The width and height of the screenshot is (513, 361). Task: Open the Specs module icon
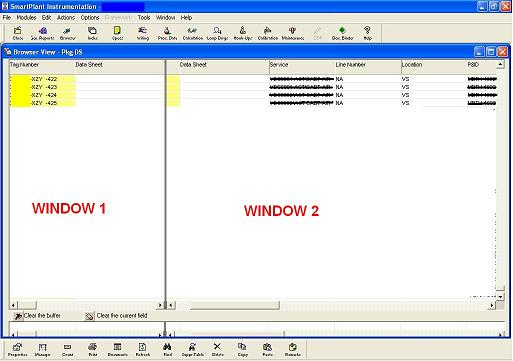117,33
